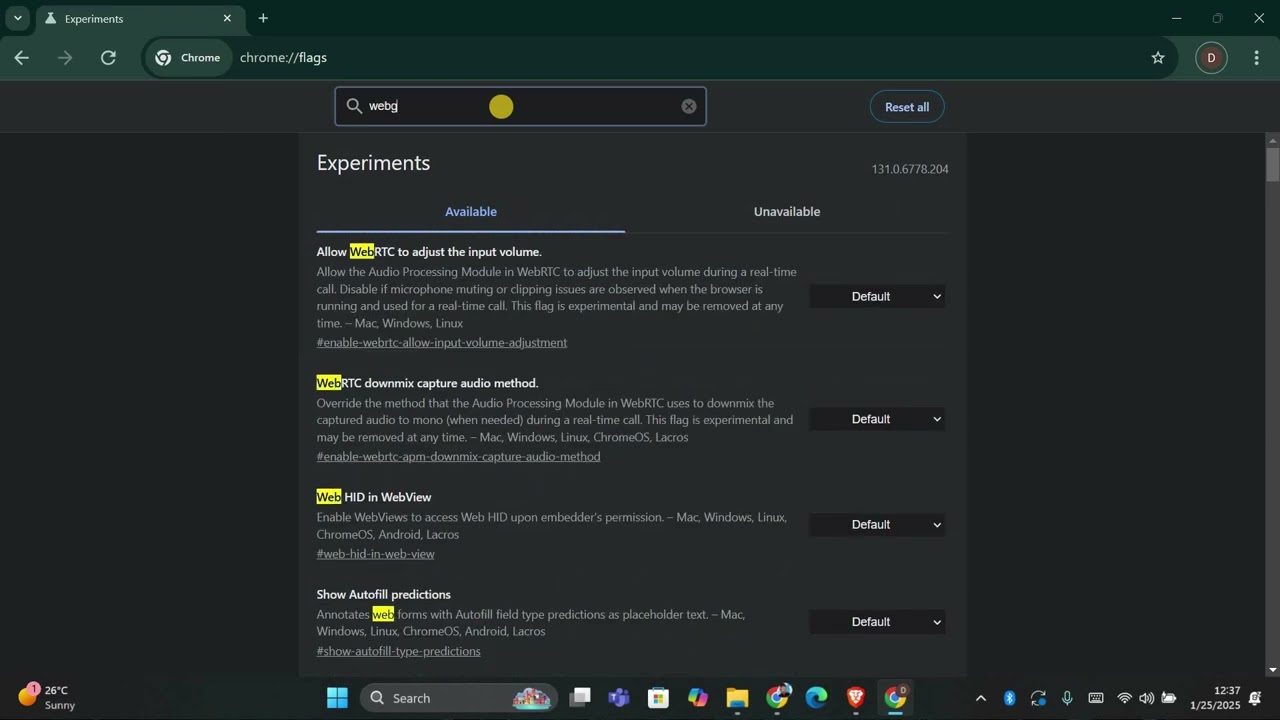Image resolution: width=1280 pixels, height=720 pixels.
Task: Open the notification bell in the tray
Action: [x=1255, y=698]
